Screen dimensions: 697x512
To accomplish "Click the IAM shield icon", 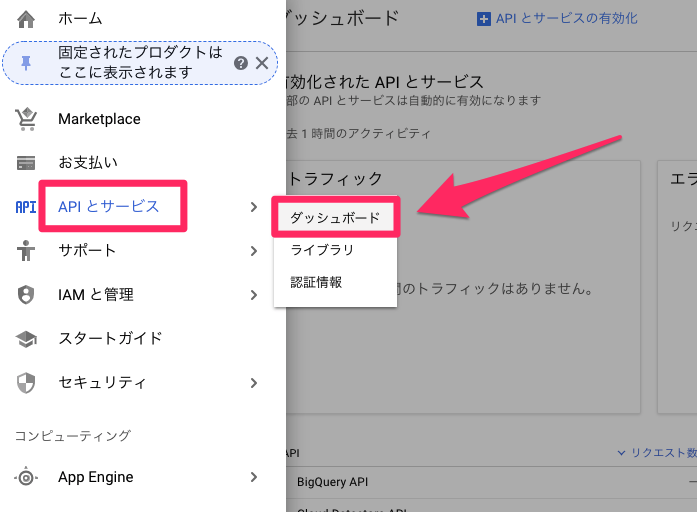I will [26, 295].
